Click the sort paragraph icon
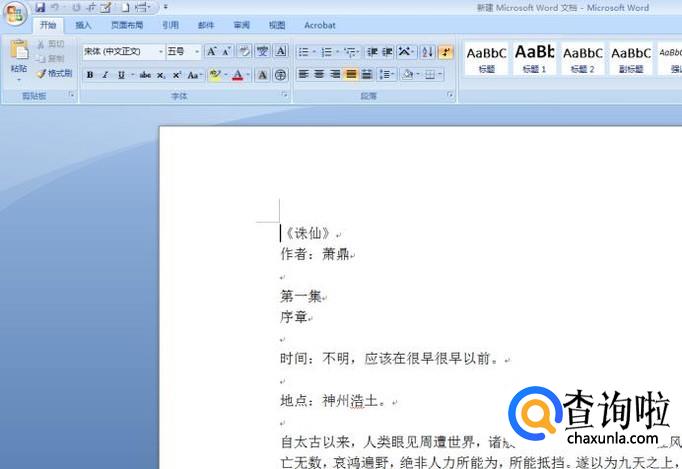 [x=427, y=52]
